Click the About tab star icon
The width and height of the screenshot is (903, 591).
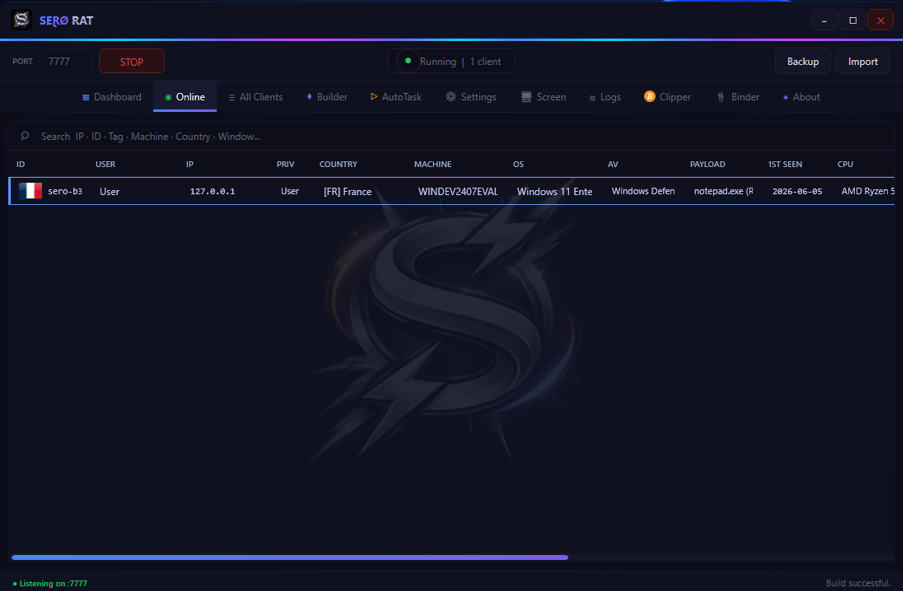(x=786, y=97)
